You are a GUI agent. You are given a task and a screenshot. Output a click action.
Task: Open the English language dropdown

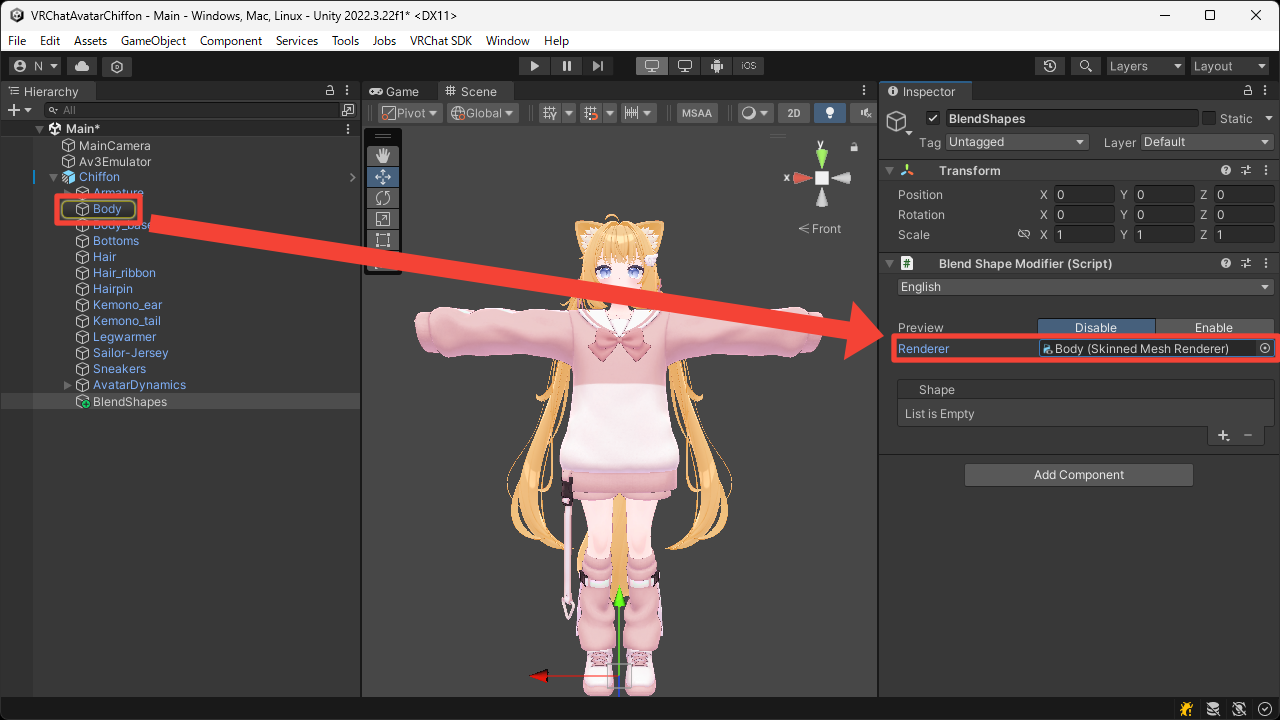click(1085, 287)
